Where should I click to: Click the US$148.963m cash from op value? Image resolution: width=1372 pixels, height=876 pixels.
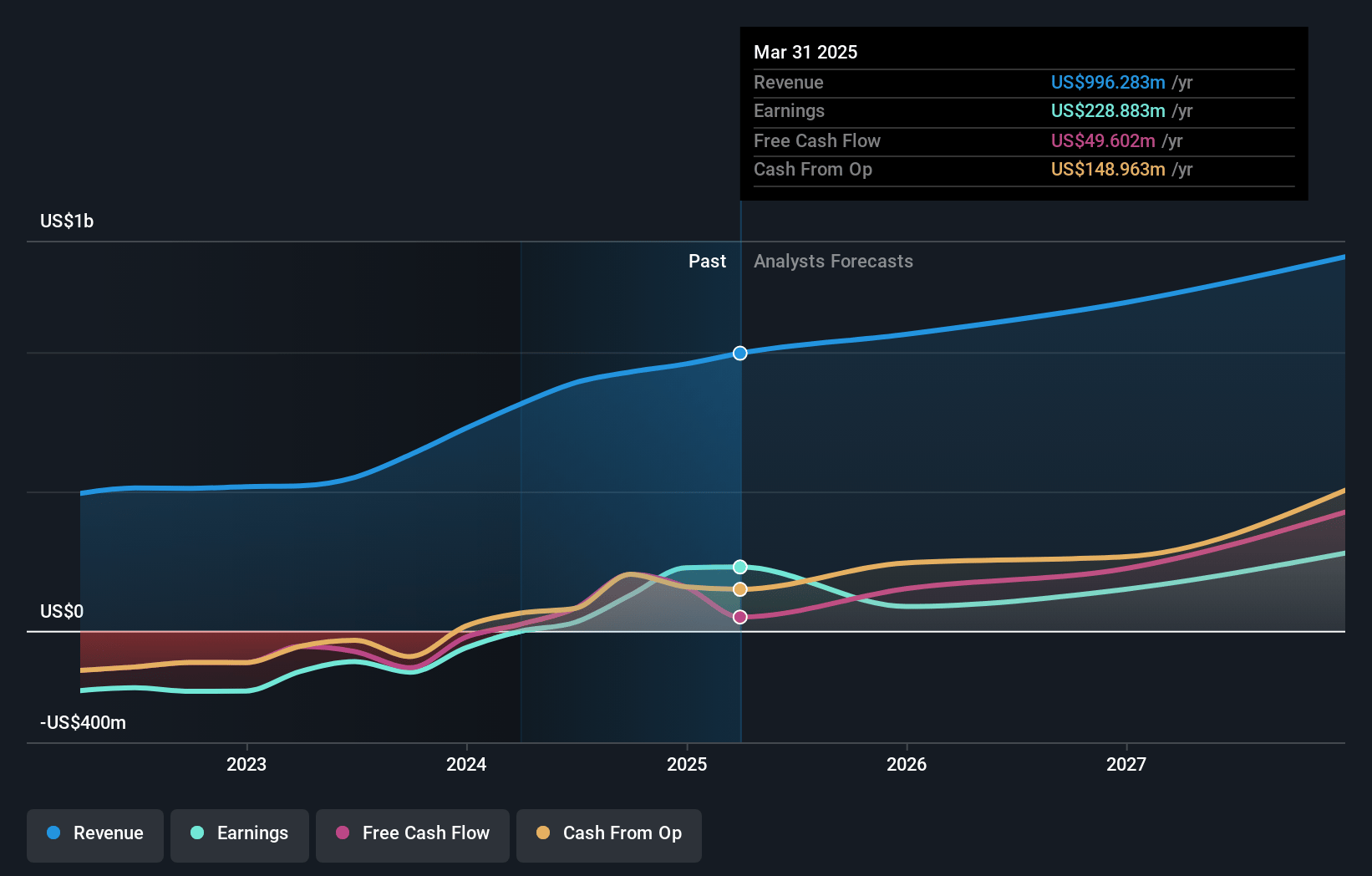coord(1108,169)
